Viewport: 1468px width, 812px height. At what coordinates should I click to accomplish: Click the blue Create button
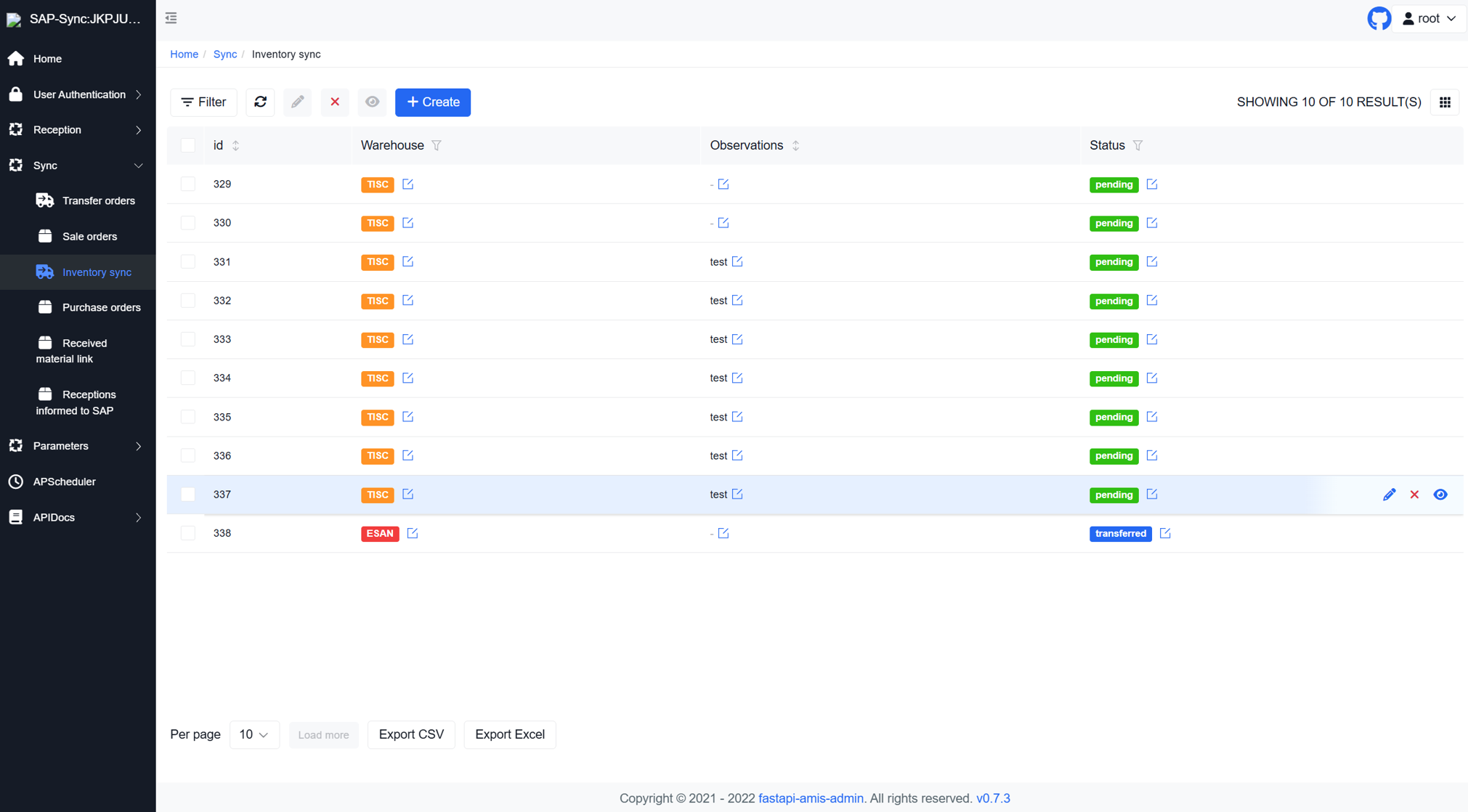[x=433, y=102]
